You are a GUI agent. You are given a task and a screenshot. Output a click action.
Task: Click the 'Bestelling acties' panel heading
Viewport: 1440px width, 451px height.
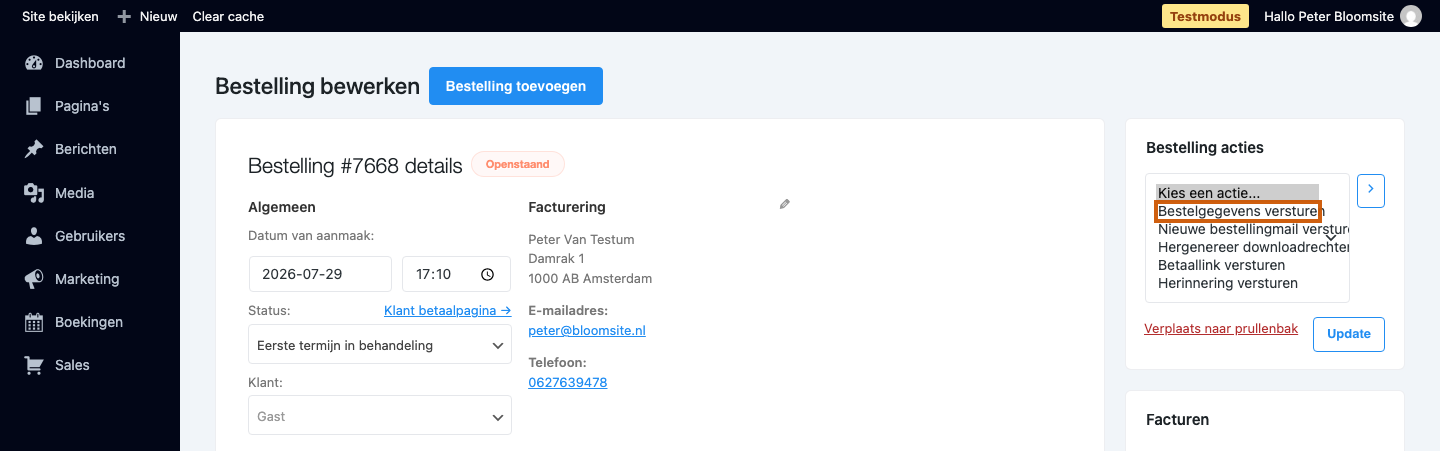pos(1205,147)
